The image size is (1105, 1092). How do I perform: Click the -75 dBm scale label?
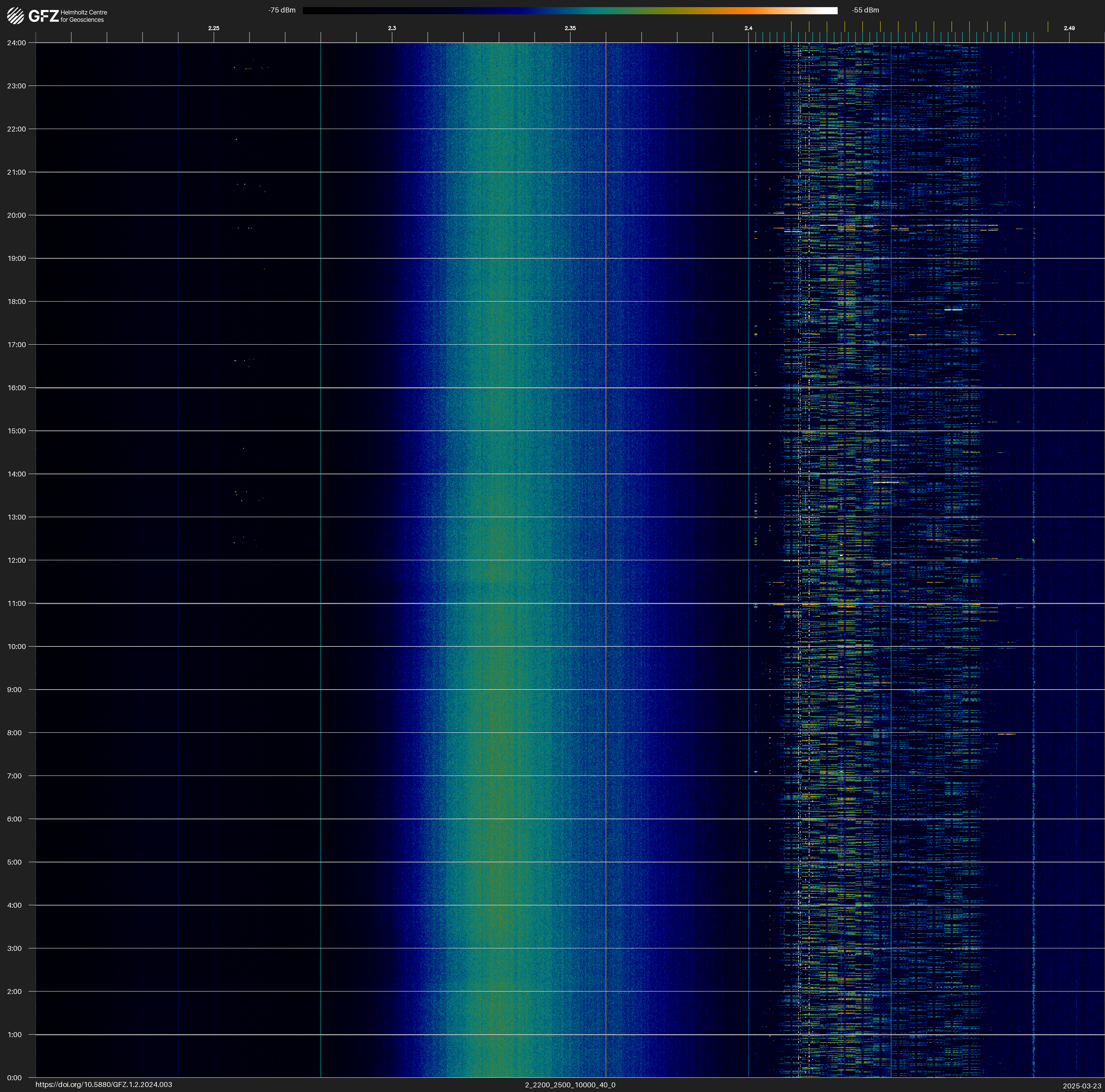282,10
